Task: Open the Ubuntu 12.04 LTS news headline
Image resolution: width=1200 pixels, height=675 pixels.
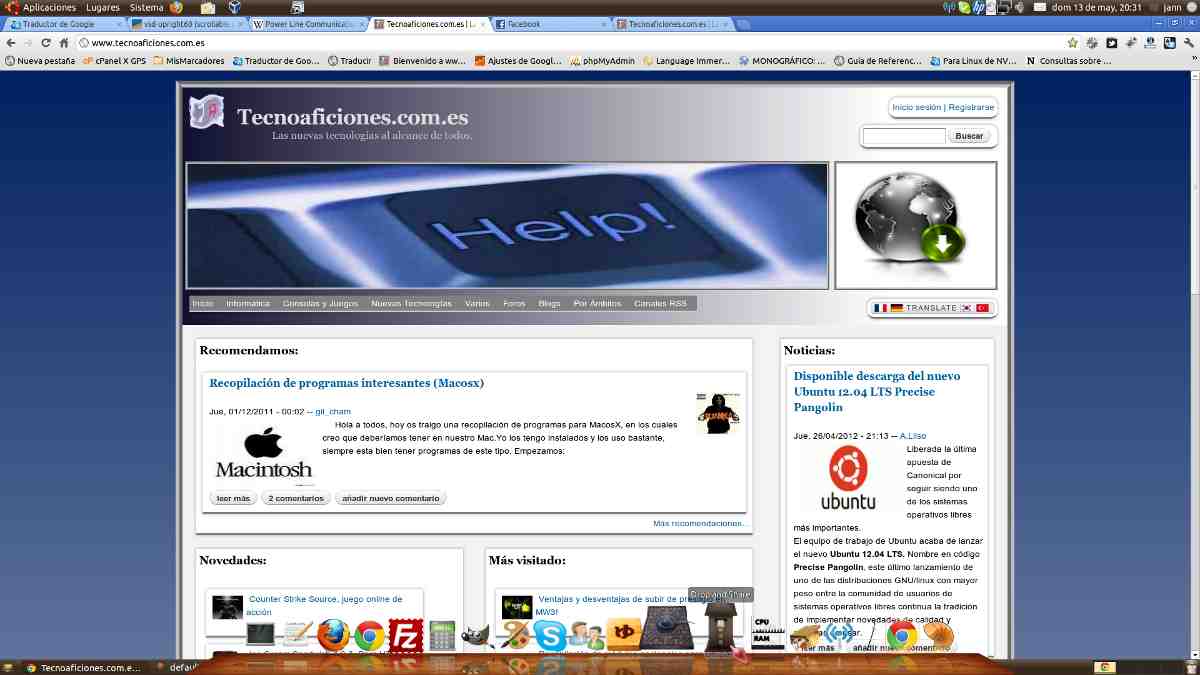Action: click(877, 391)
